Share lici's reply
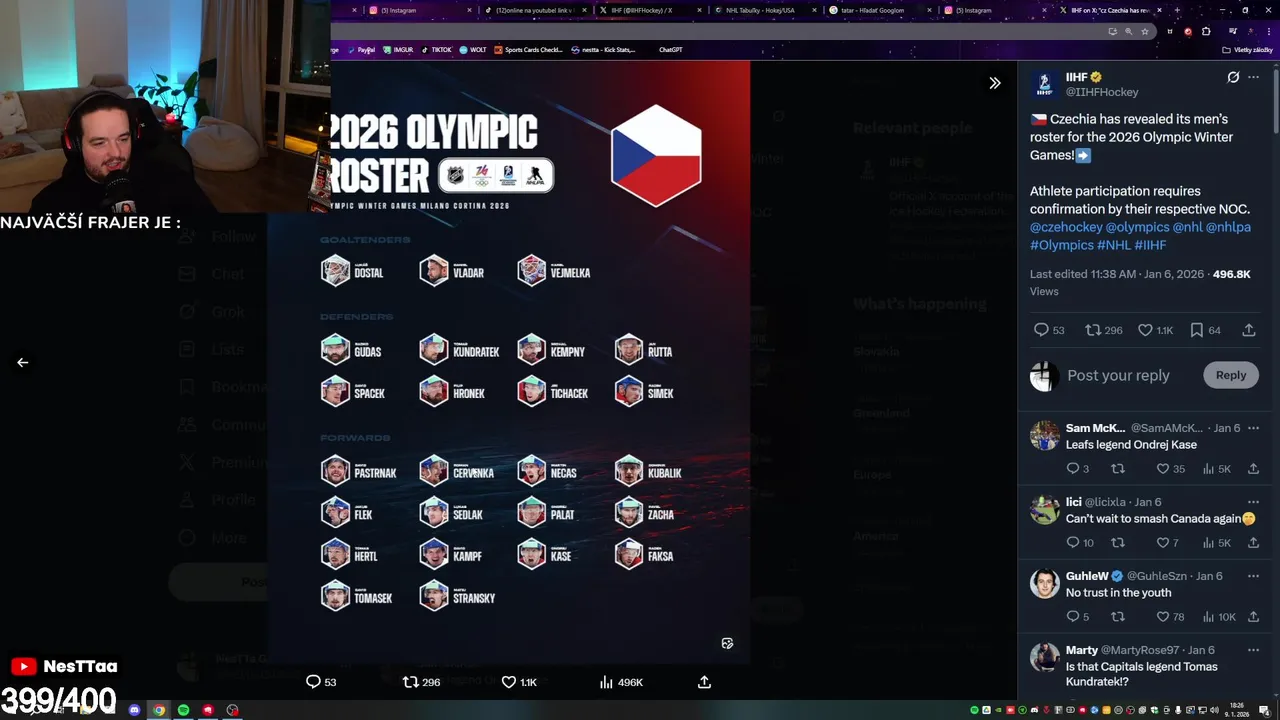1280x720 pixels. 1253,543
